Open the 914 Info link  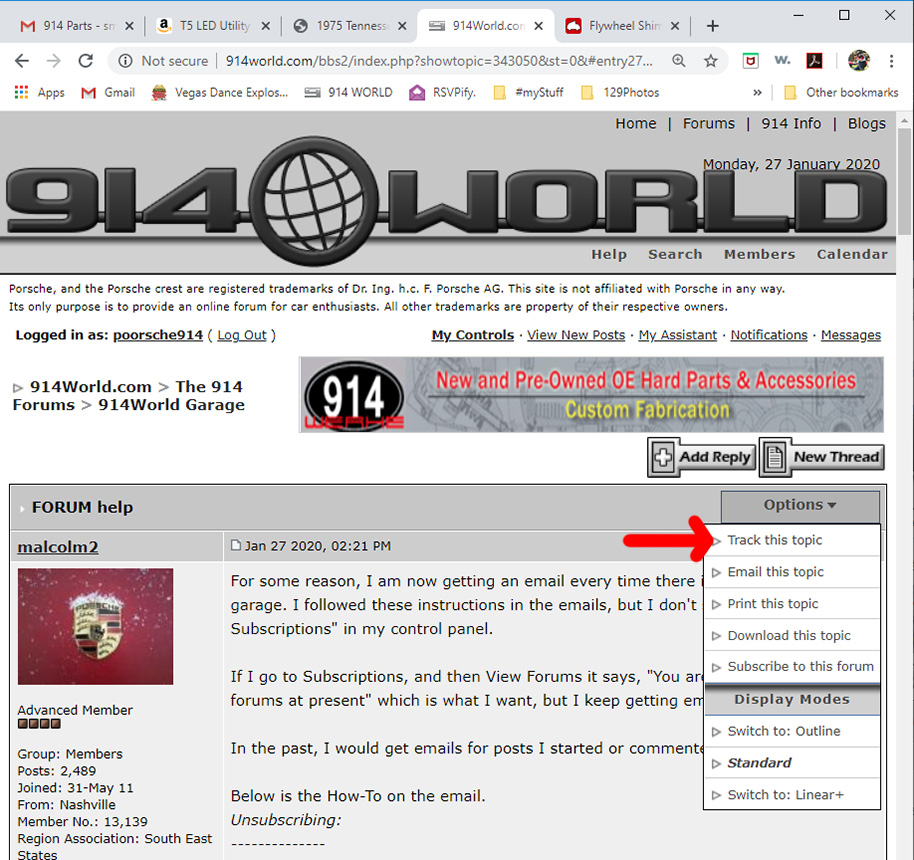coord(791,124)
